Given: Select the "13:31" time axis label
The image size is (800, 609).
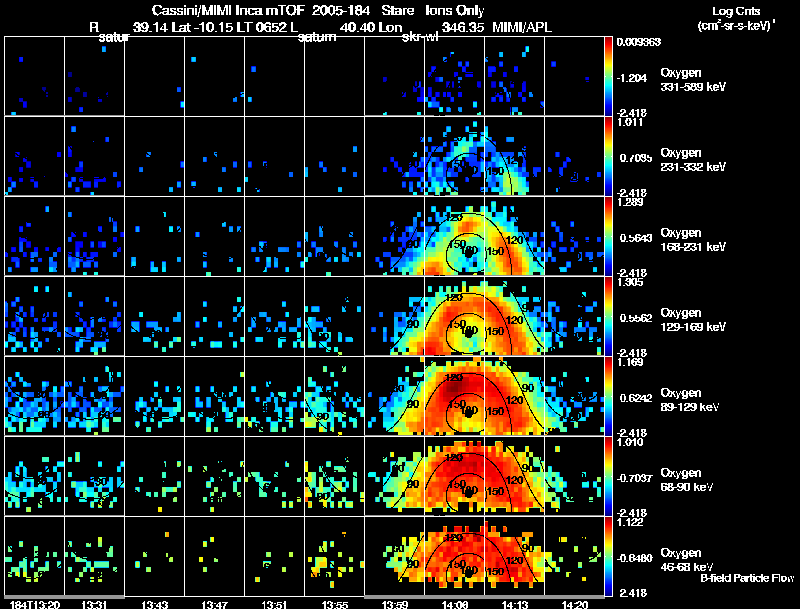Looking at the screenshot, I should tap(94, 604).
